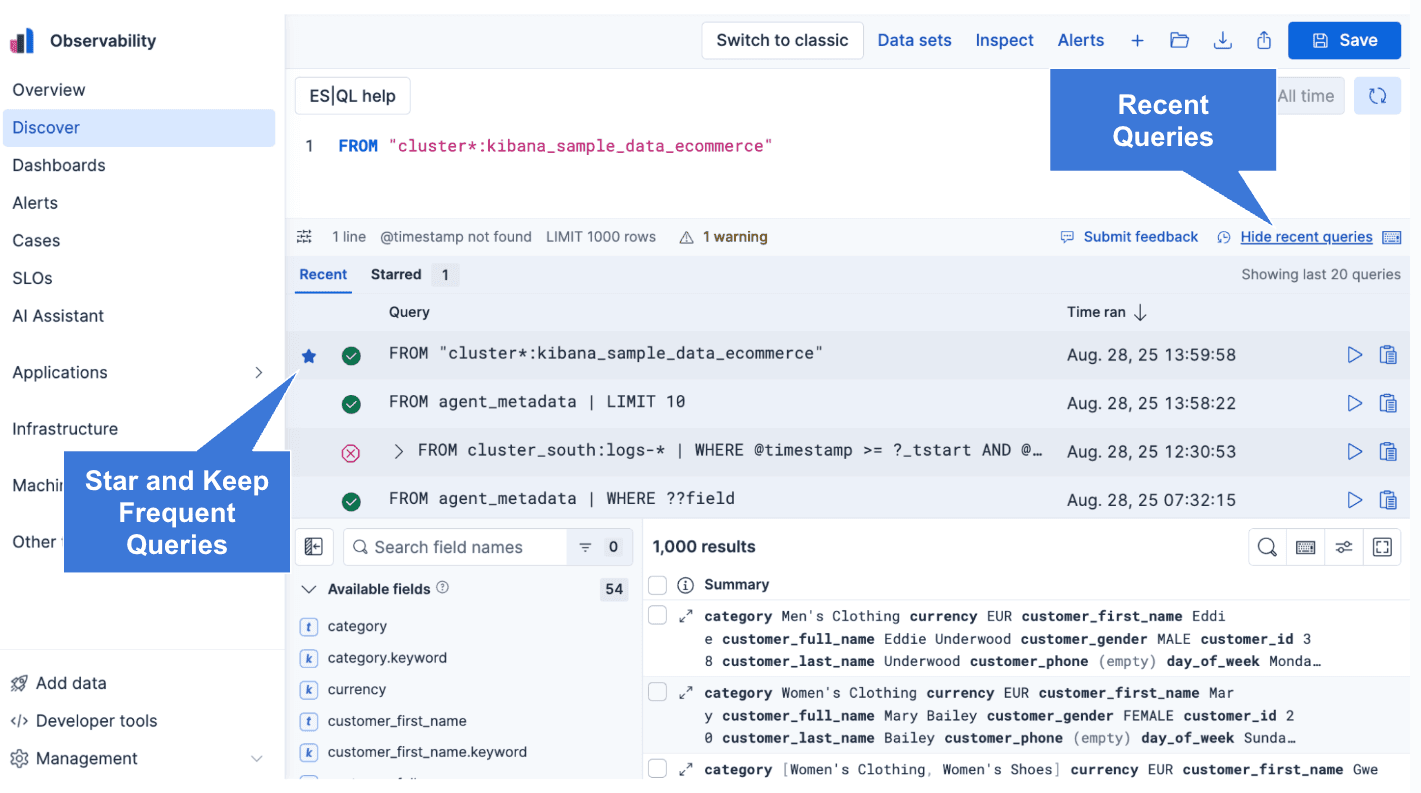Open display options for the results grid
The width and height of the screenshot is (1421, 793).
pos(1344,547)
